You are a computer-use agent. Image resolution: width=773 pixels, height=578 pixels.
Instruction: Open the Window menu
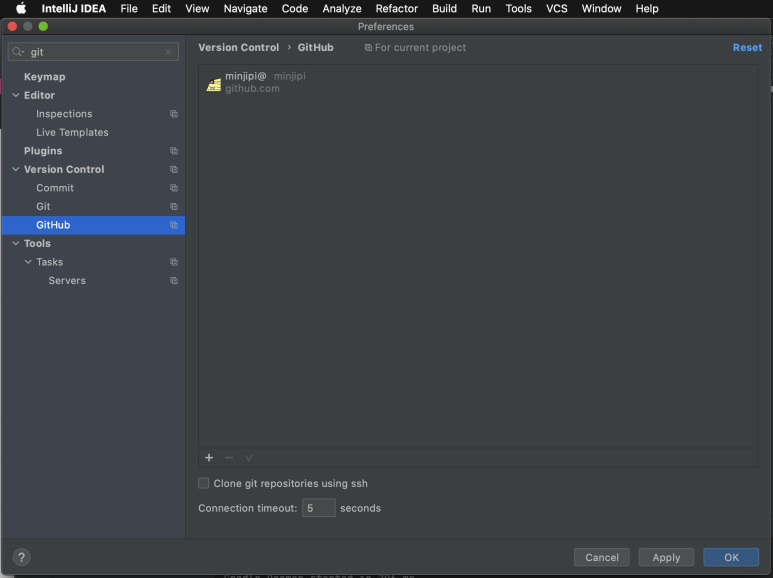tap(601, 8)
